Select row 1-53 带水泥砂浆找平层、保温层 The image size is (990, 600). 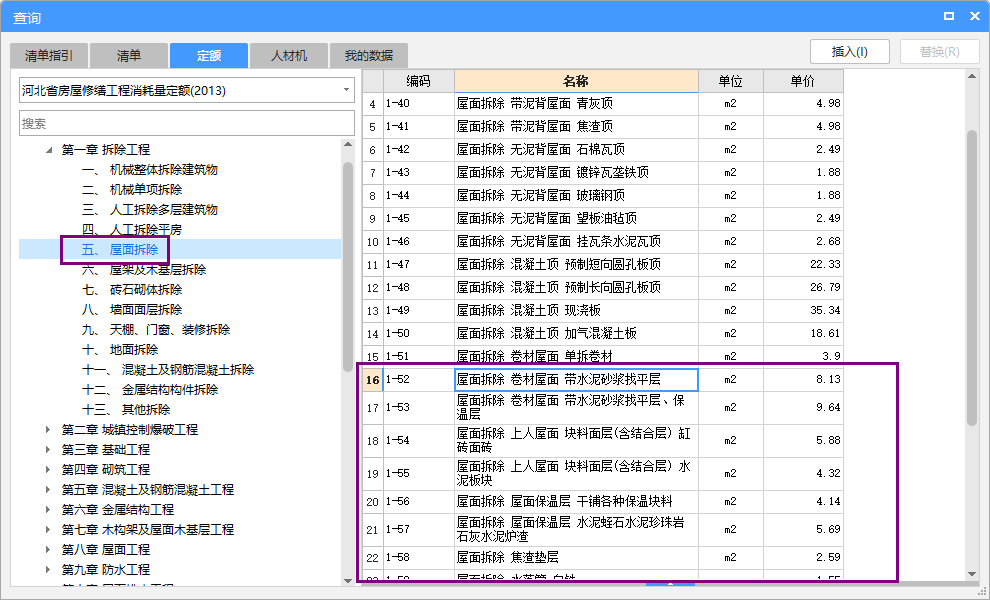coord(603,407)
